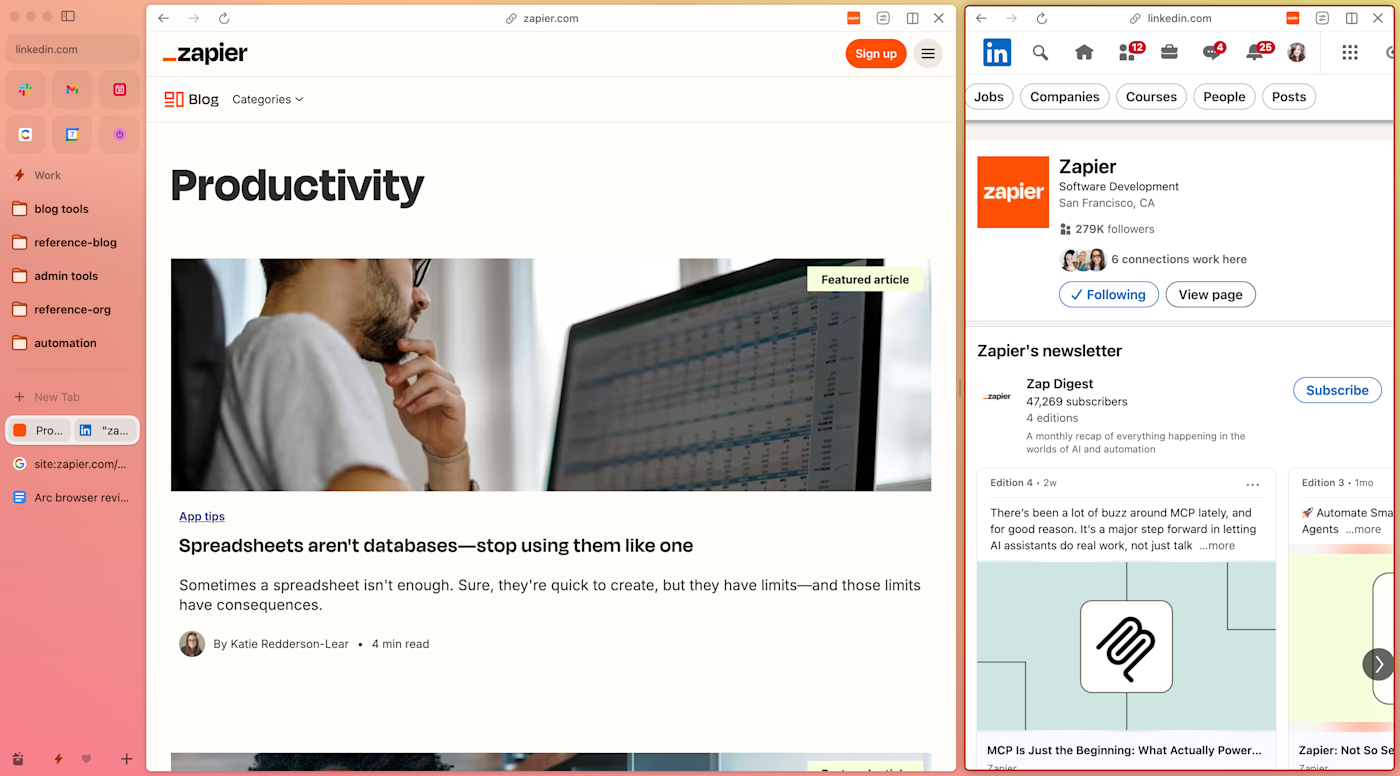The width and height of the screenshot is (1400, 776).
Task: Open site controls in the linkedin.com pane
Action: (1322, 18)
